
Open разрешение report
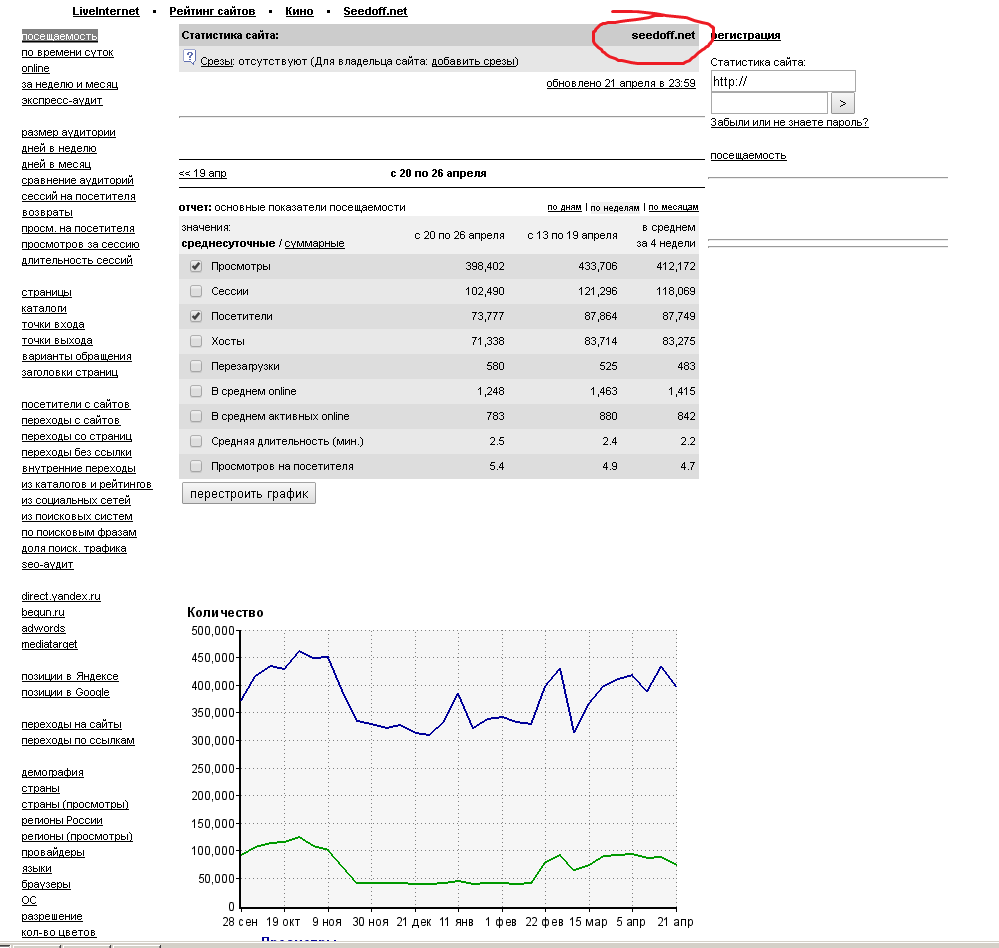[x=52, y=916]
